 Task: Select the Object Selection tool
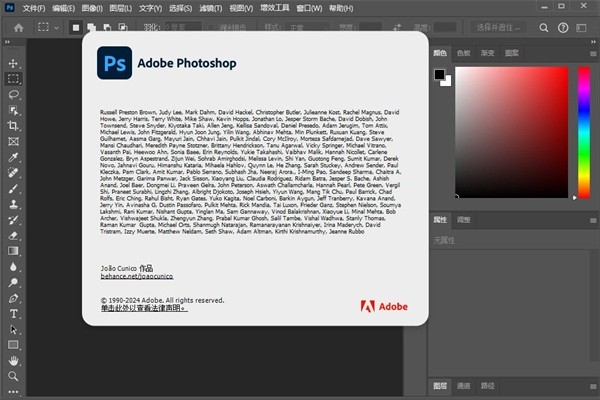point(13,110)
